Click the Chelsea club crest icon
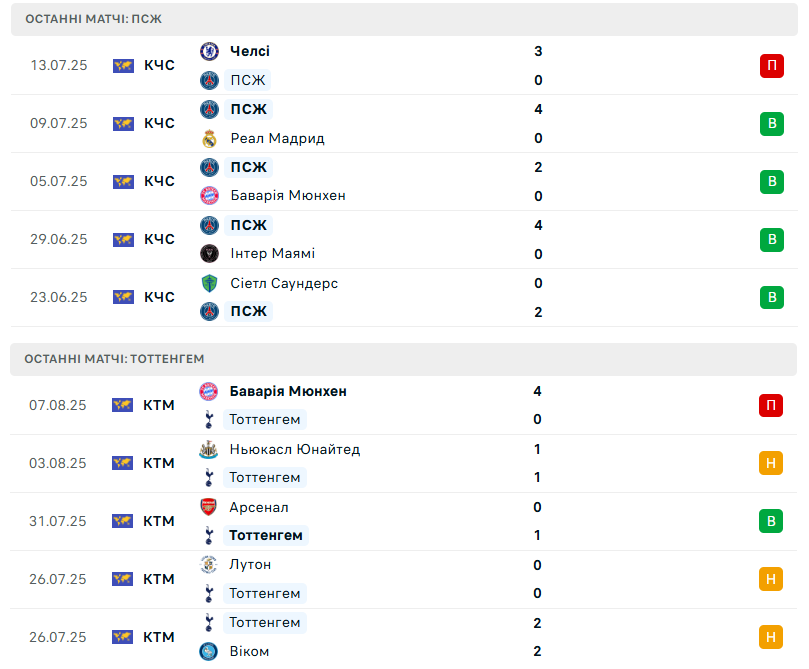809x669 pixels. [x=209, y=51]
